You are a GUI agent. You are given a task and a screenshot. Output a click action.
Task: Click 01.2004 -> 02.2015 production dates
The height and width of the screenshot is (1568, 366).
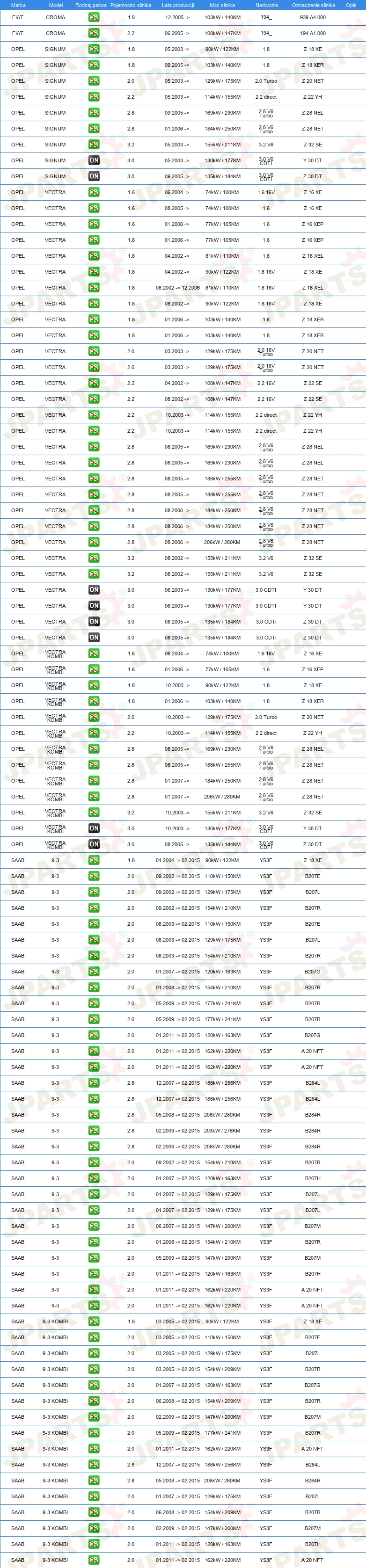click(x=178, y=860)
